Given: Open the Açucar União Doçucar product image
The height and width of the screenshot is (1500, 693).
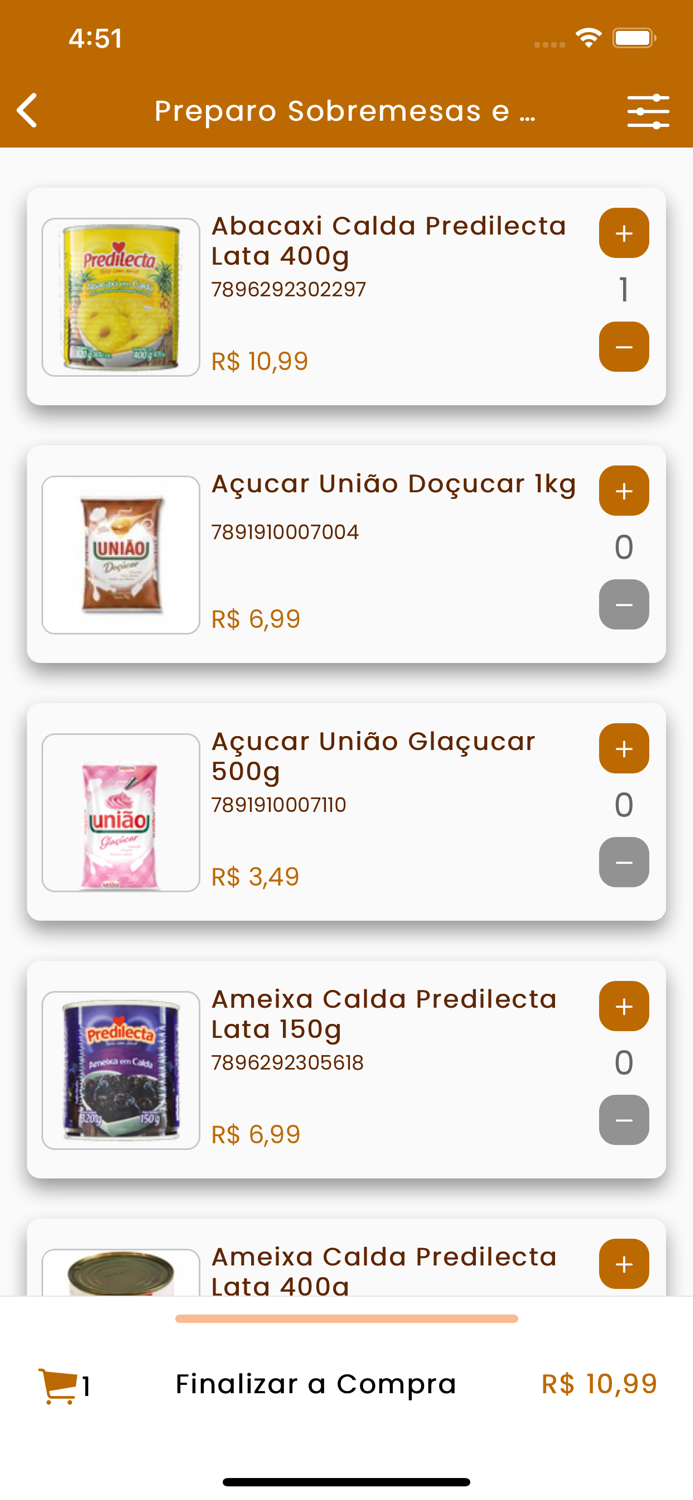Looking at the screenshot, I should [x=120, y=554].
